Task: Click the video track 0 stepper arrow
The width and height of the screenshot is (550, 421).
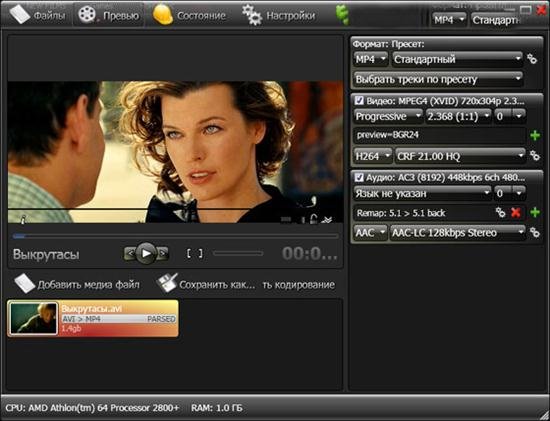Action: click(x=519, y=116)
